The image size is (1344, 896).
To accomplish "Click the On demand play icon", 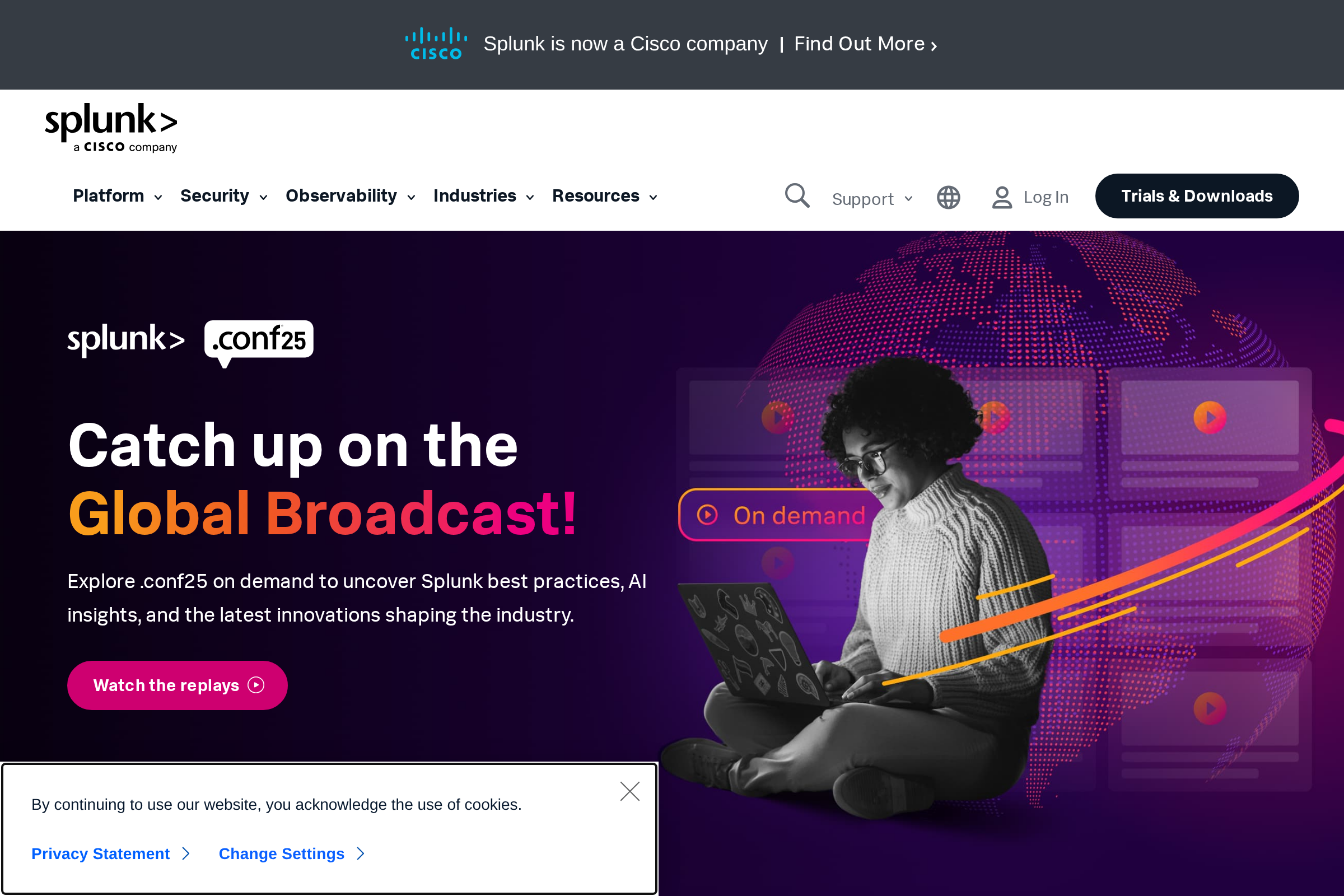I will coord(707,515).
